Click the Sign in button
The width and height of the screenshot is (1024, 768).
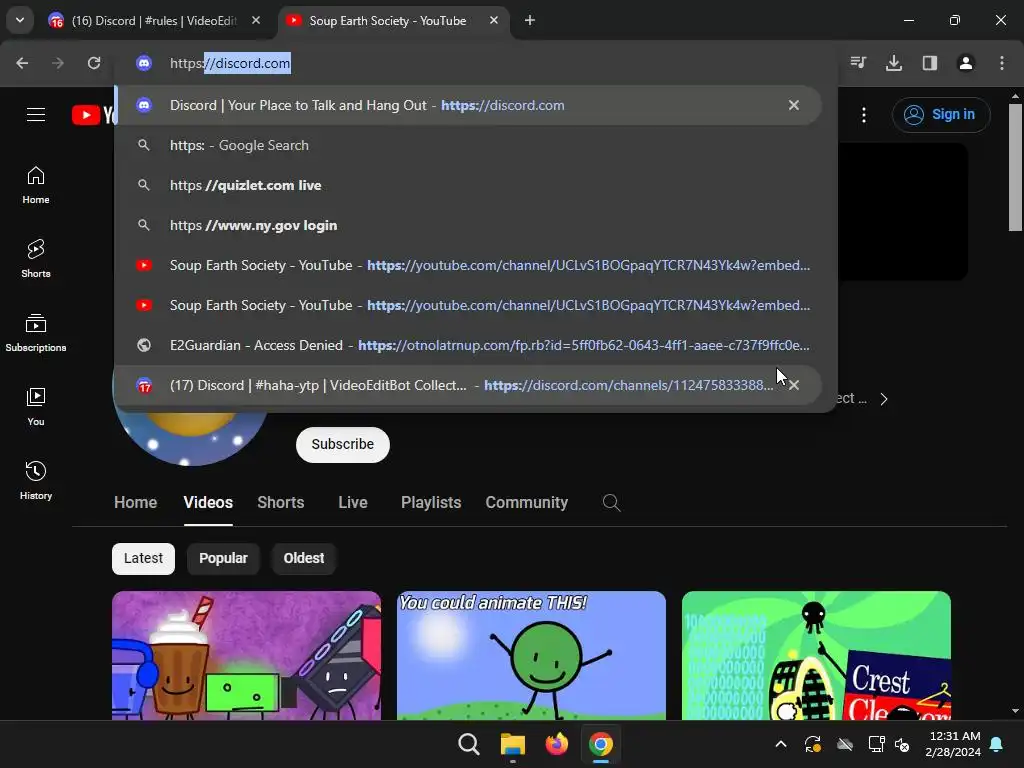point(940,114)
